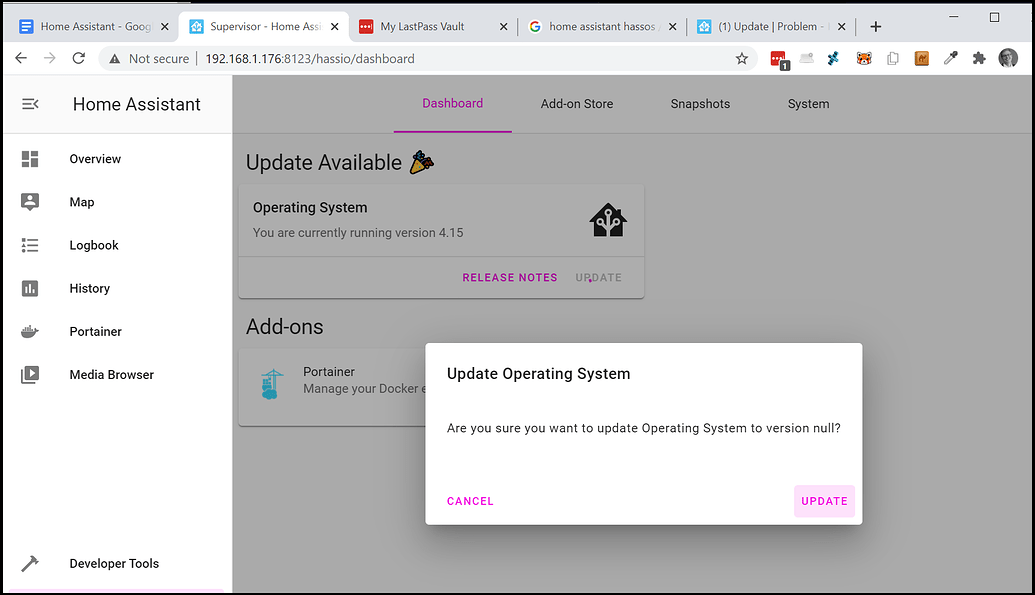Go forward in browser history
This screenshot has width=1035, height=595.
click(50, 59)
